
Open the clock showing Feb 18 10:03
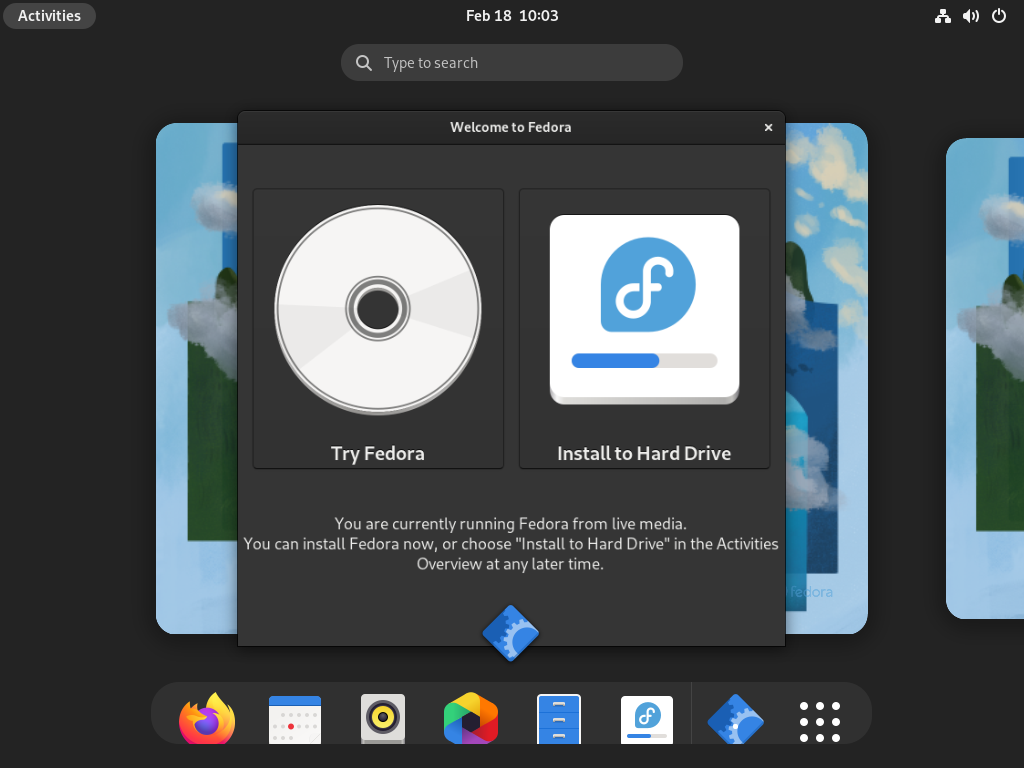point(512,16)
